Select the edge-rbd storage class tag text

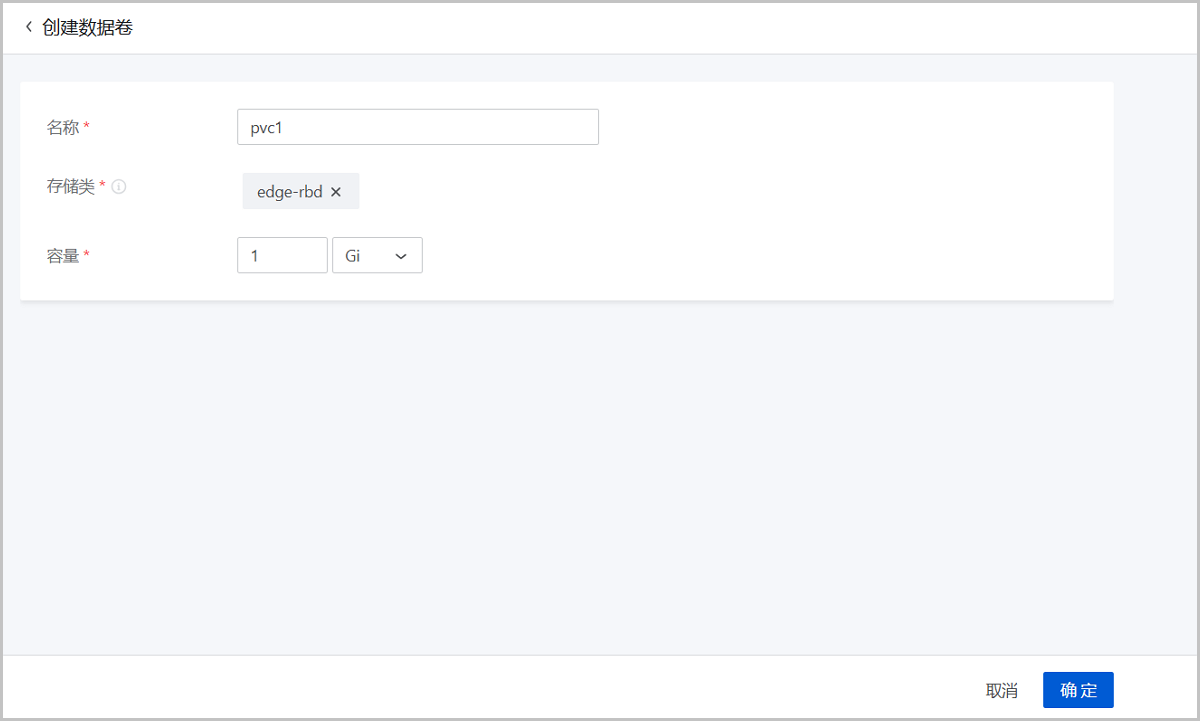pos(289,192)
